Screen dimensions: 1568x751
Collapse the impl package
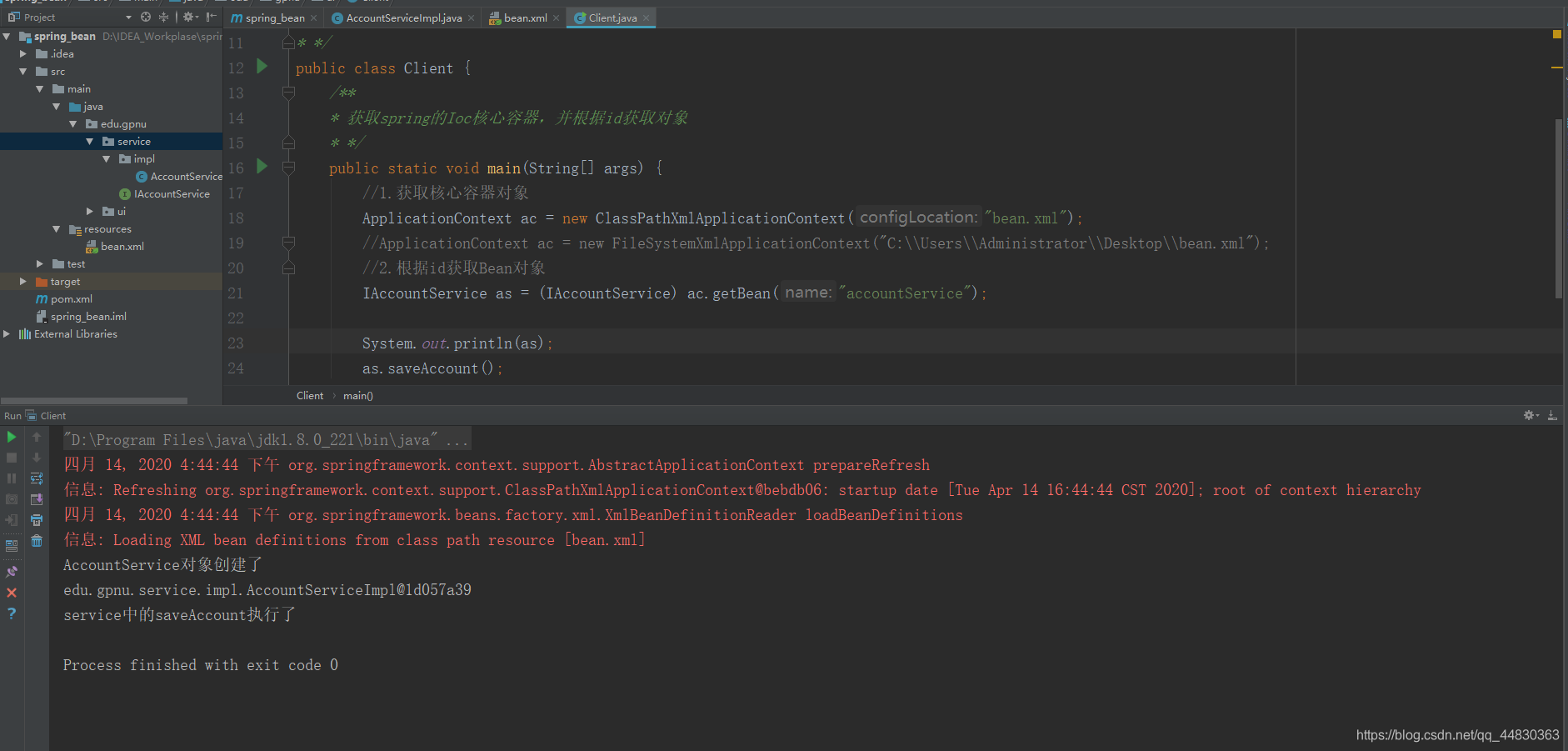point(107,158)
